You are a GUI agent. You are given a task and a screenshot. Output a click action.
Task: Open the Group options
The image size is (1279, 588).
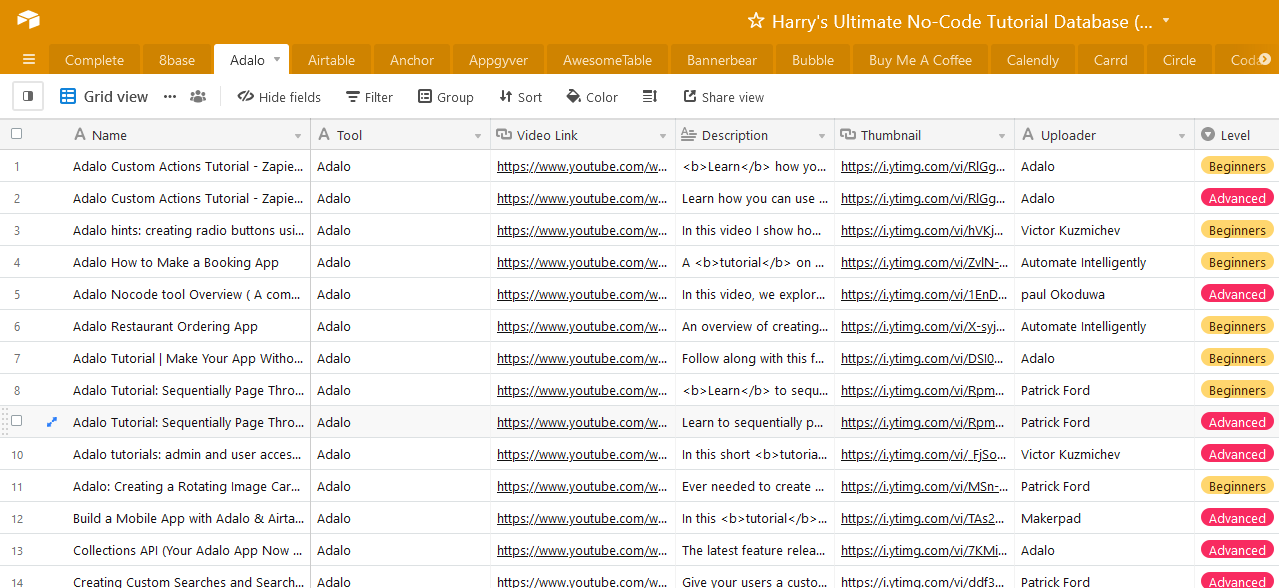[445, 97]
